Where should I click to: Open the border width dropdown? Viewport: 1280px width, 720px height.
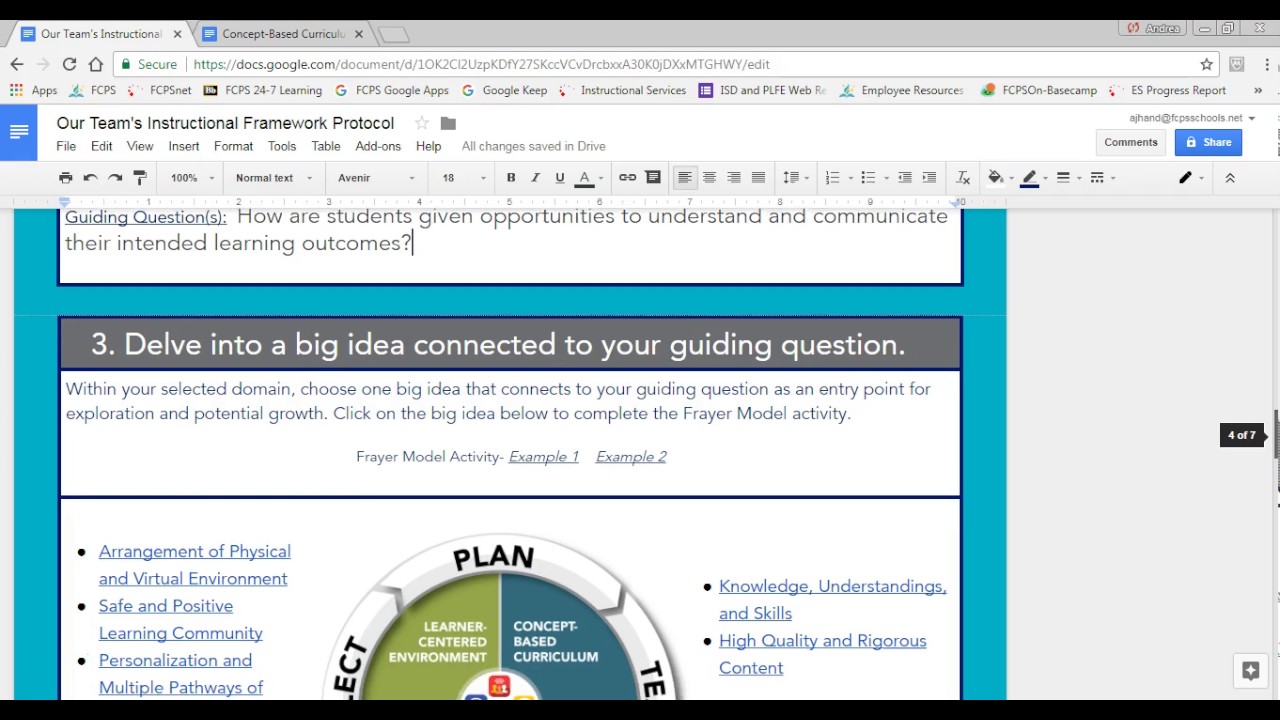point(1068,178)
